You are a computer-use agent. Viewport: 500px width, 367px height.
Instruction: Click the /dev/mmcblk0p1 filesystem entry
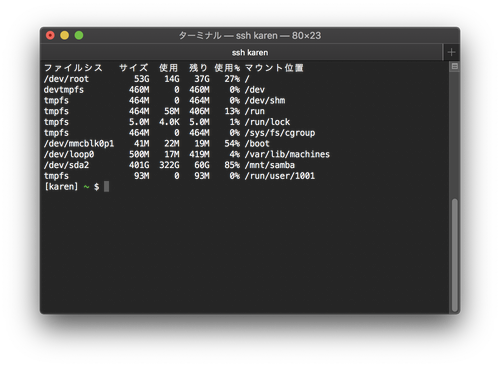coord(79,144)
